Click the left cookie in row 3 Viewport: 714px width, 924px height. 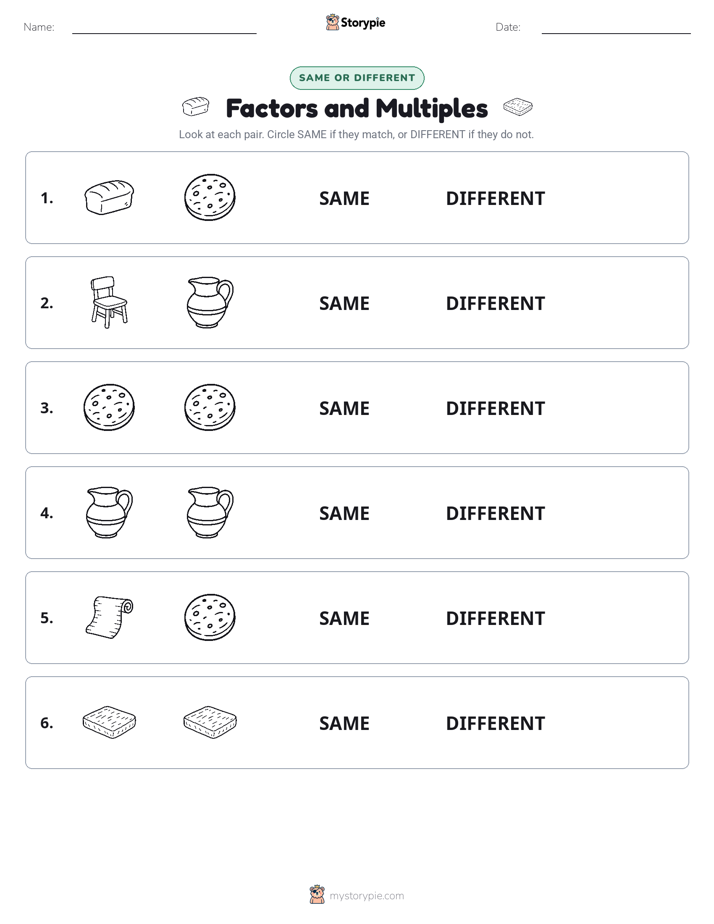click(109, 407)
